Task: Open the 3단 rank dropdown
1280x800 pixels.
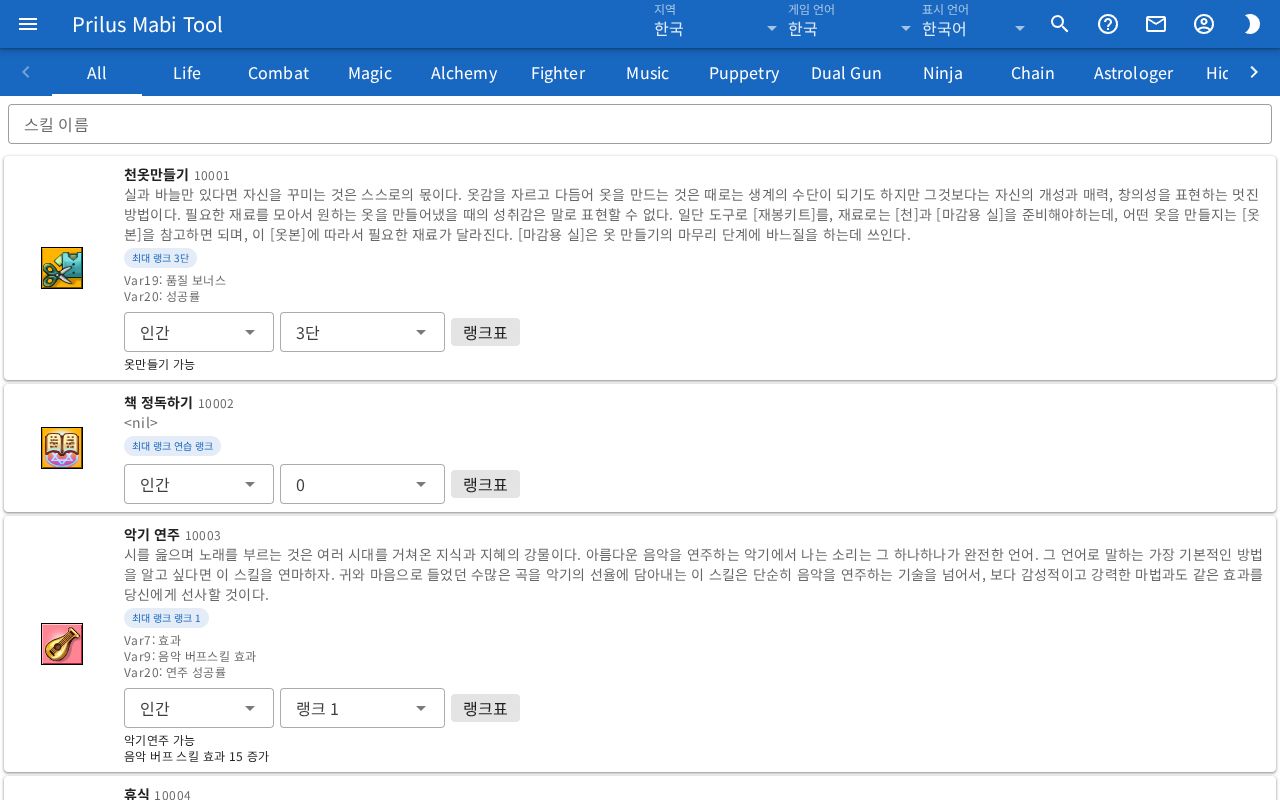Action: [x=362, y=332]
